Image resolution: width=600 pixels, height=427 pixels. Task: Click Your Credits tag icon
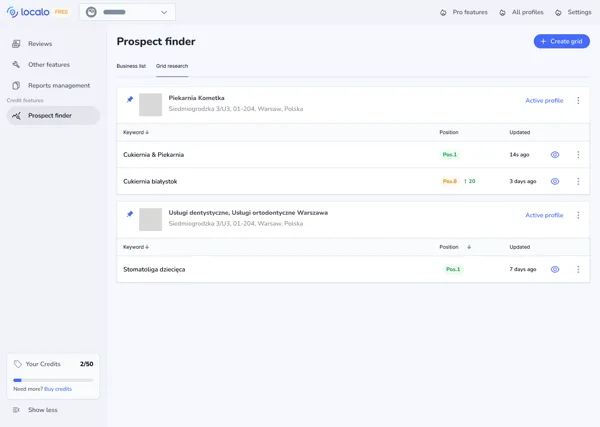[x=18, y=364]
